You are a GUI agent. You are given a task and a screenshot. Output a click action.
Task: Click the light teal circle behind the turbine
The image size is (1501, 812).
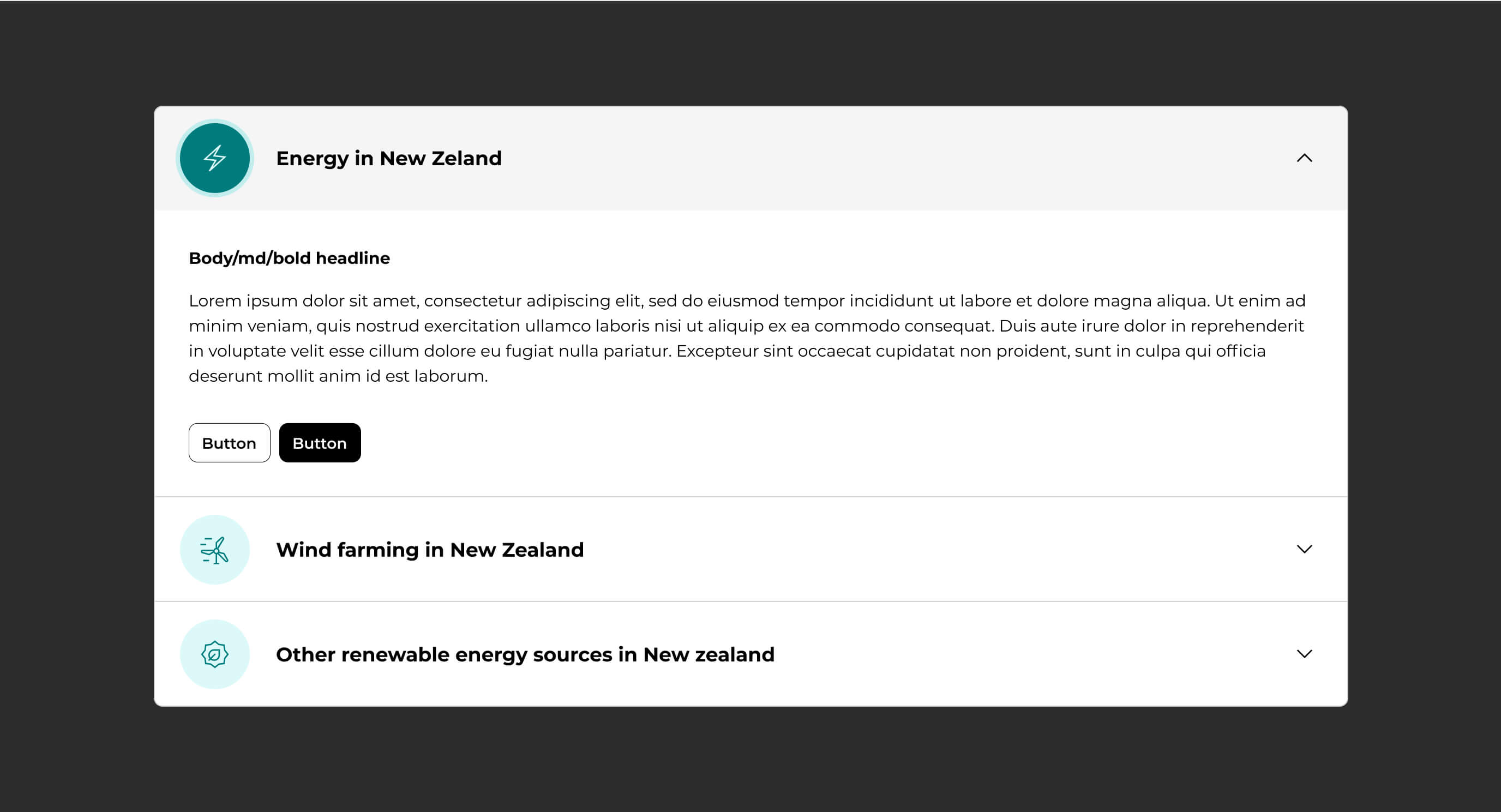[214, 549]
